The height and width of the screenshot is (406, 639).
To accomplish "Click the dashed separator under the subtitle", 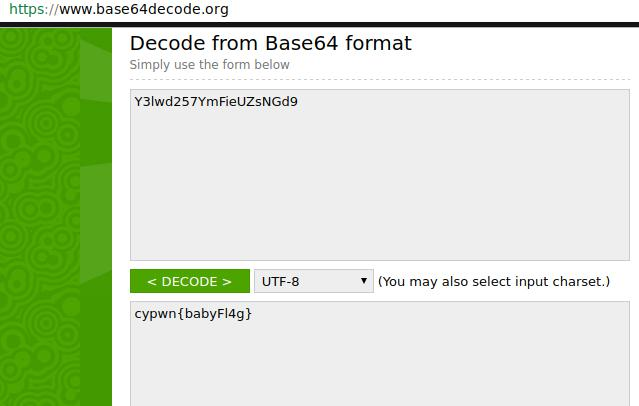I will [x=380, y=79].
